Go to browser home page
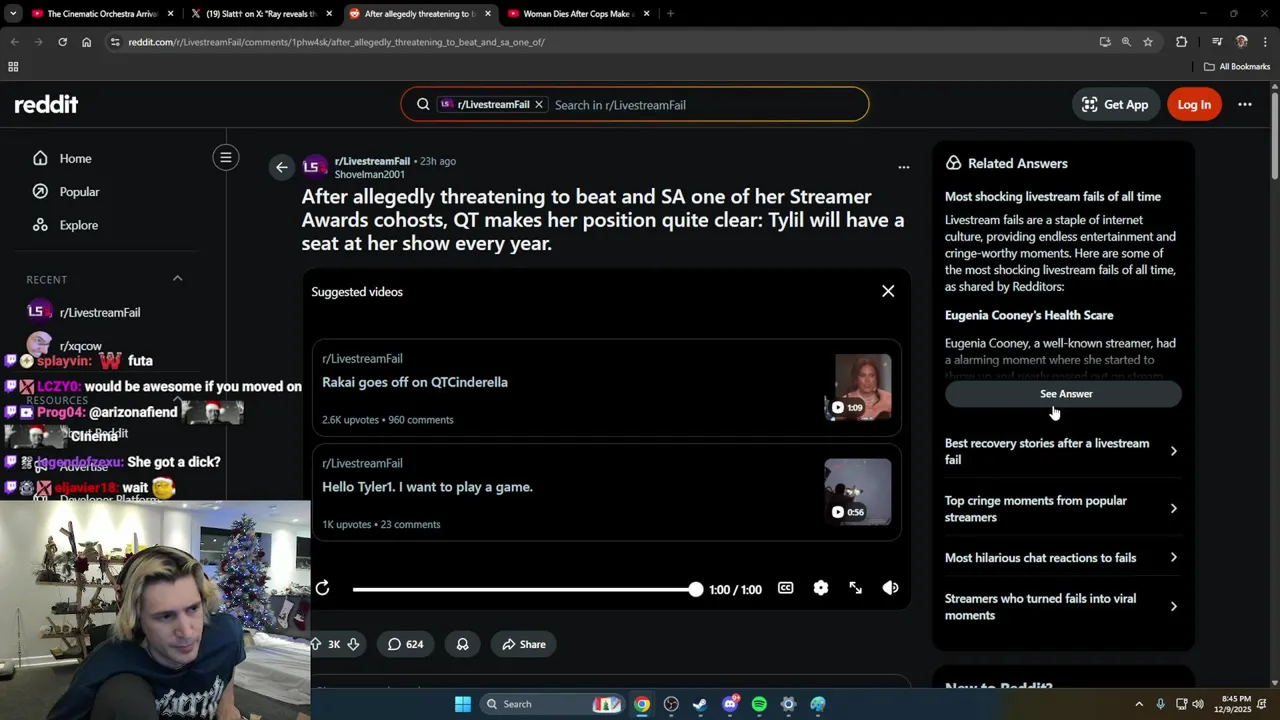Image resolution: width=1280 pixels, height=720 pixels. 87,42
